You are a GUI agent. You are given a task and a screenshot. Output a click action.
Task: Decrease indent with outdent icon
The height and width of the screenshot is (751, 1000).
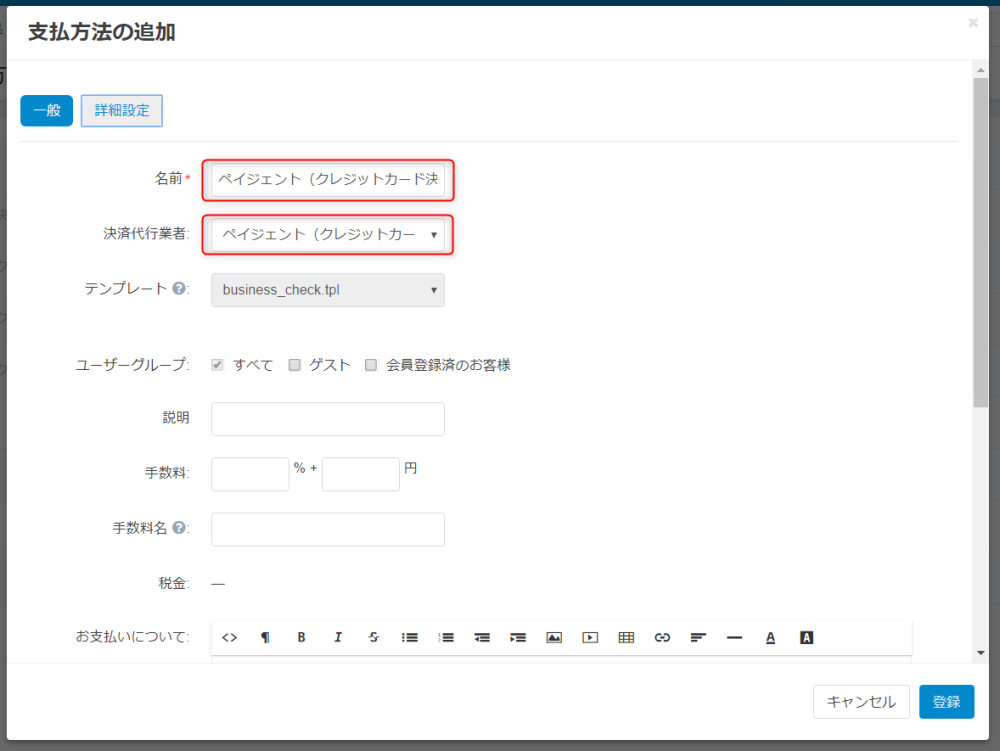[482, 638]
